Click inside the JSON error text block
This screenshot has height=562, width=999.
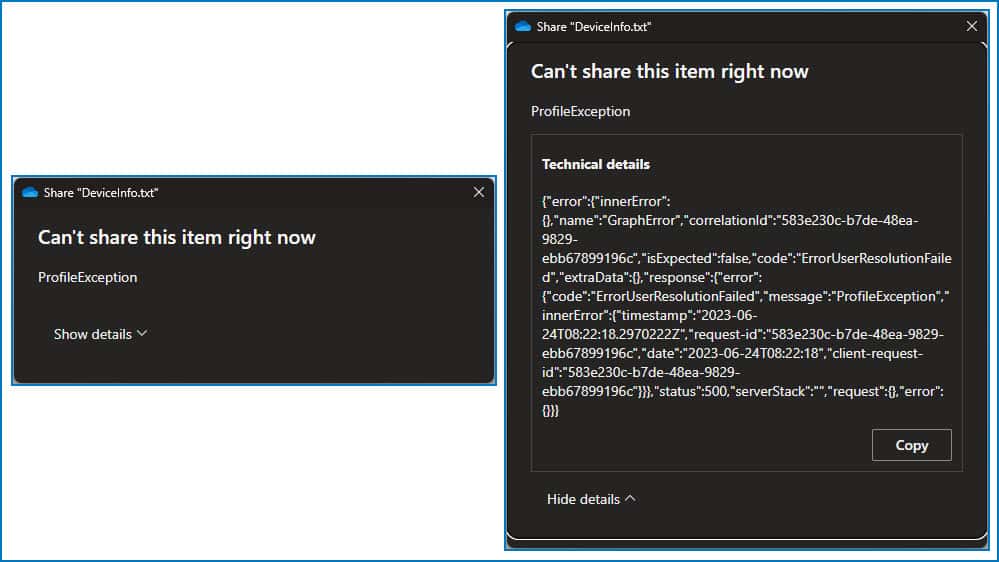(x=745, y=300)
